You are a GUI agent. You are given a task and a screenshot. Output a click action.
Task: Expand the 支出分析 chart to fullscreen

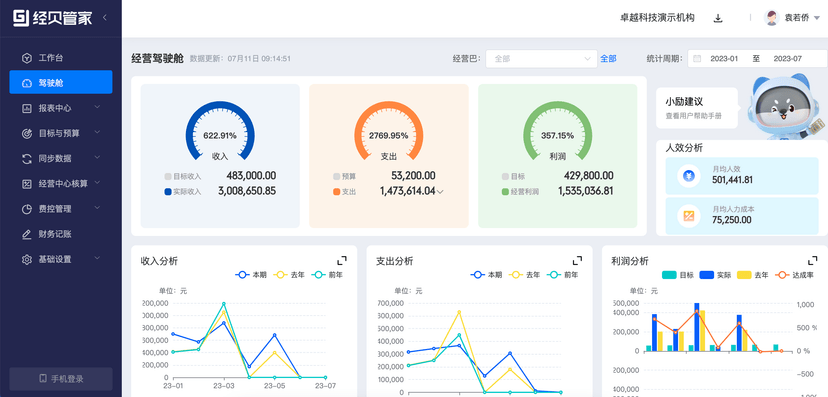578,260
